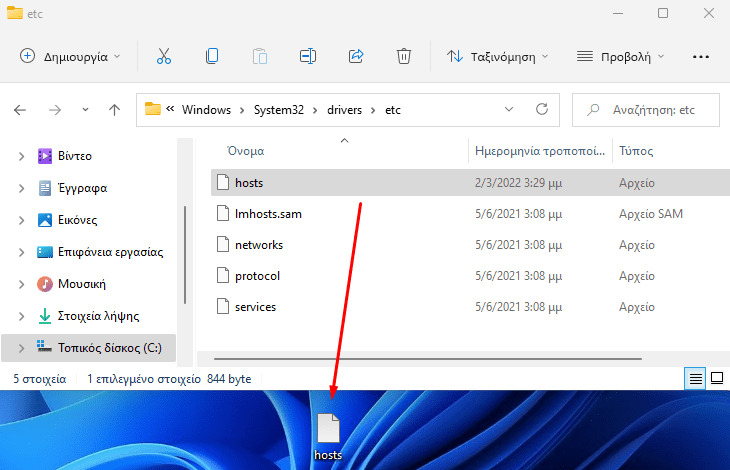
Task: Open the Ταξινόμηση sort dropdown
Action: [498, 57]
